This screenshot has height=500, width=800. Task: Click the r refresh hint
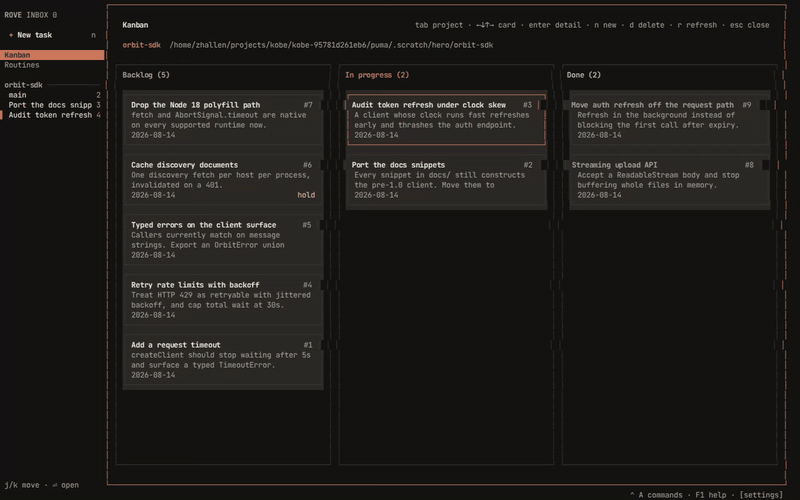pos(697,25)
